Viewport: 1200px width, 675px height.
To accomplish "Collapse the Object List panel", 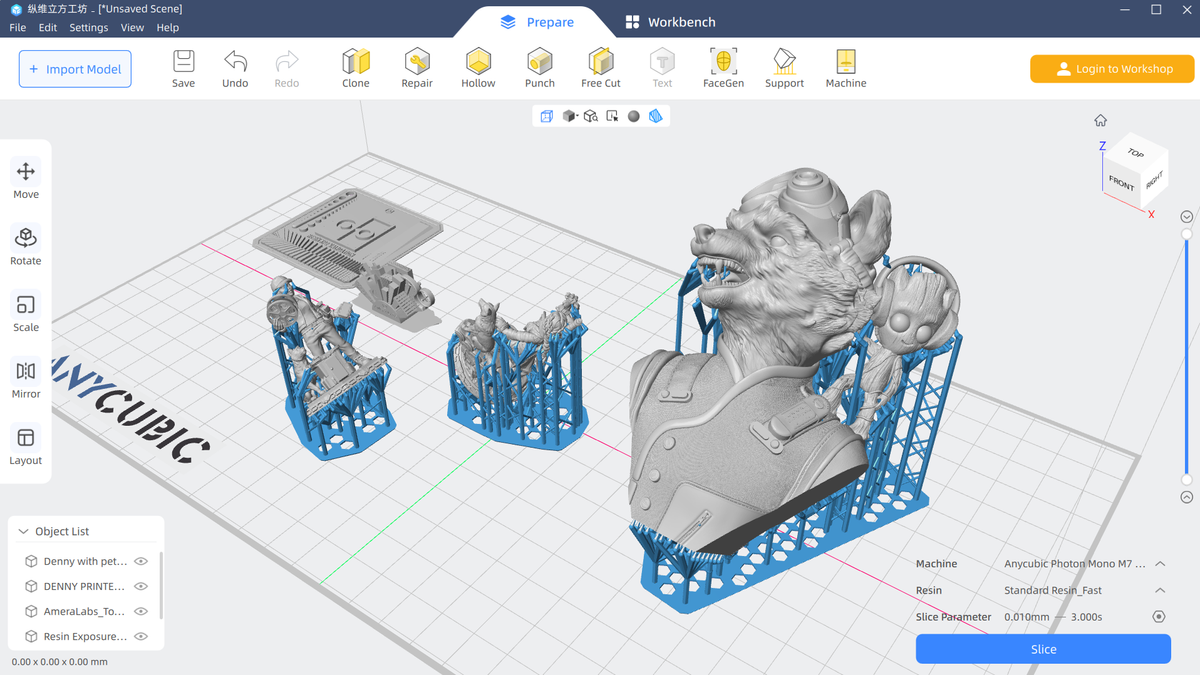I will (23, 532).
